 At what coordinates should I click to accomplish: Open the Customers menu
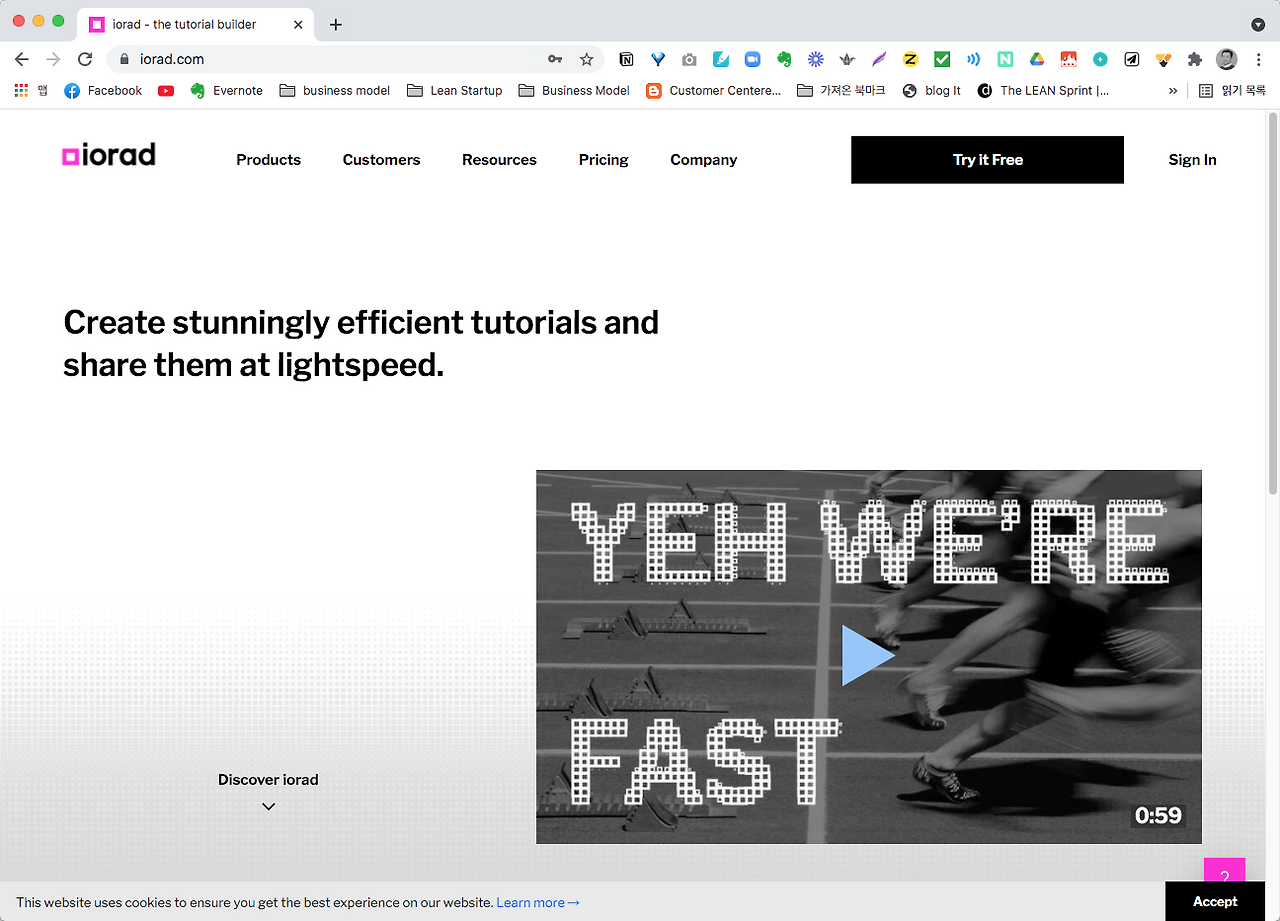pyautogui.click(x=381, y=160)
